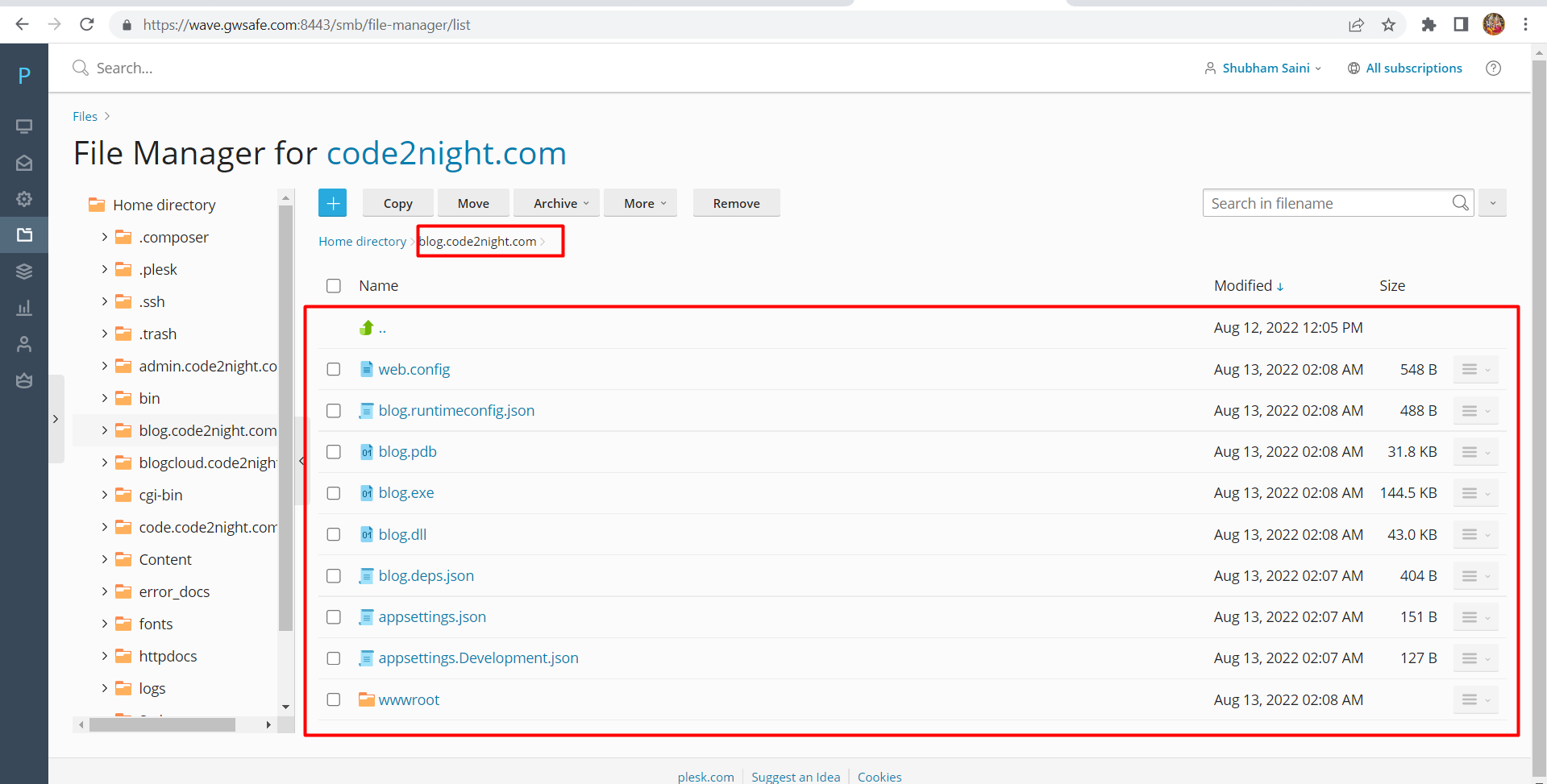
Task: Toggle the select-all checkbox in header
Action: tap(334, 286)
